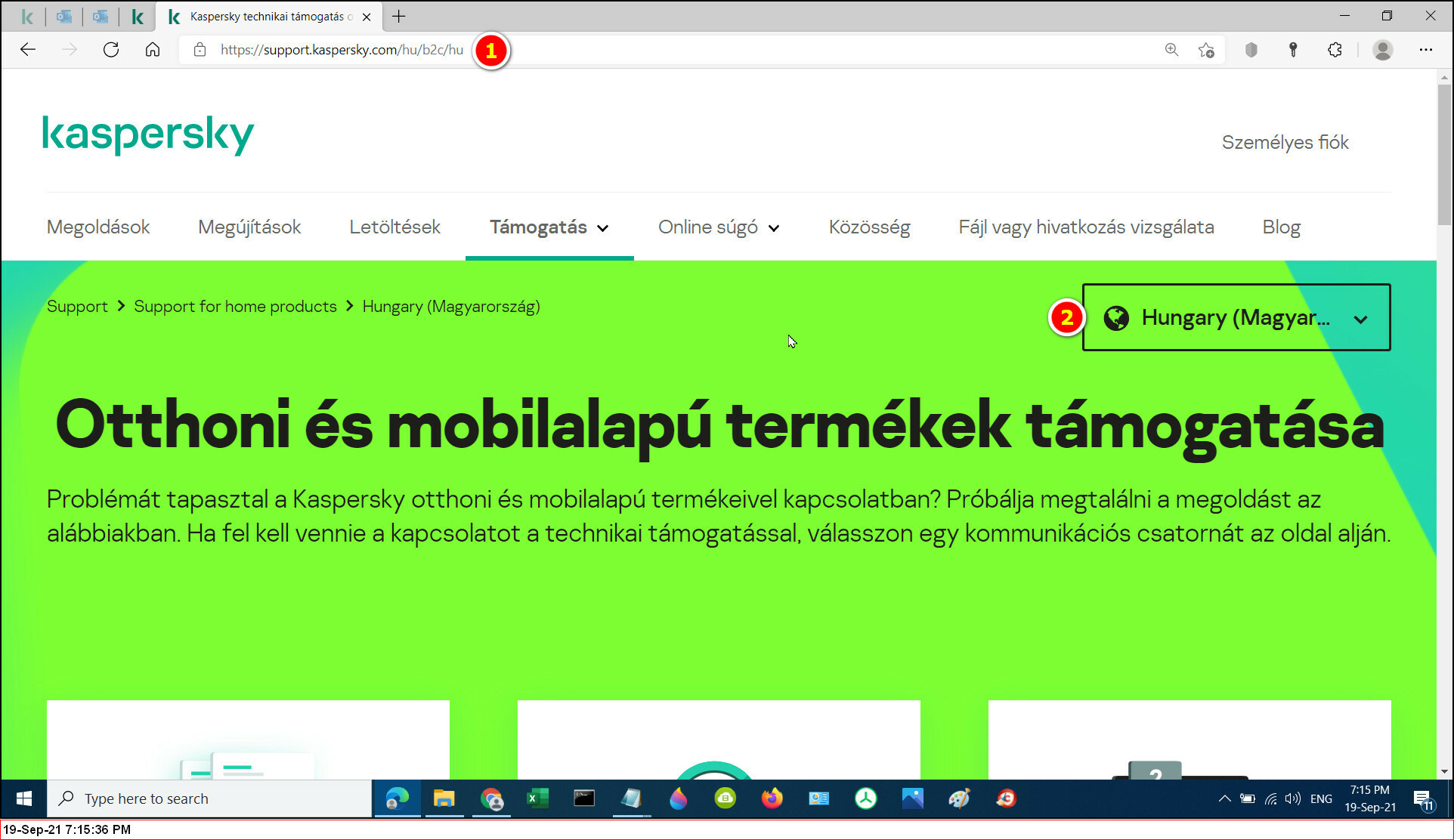The image size is (1454, 840).
Task: Click the taskbar search box
Action: pos(210,798)
